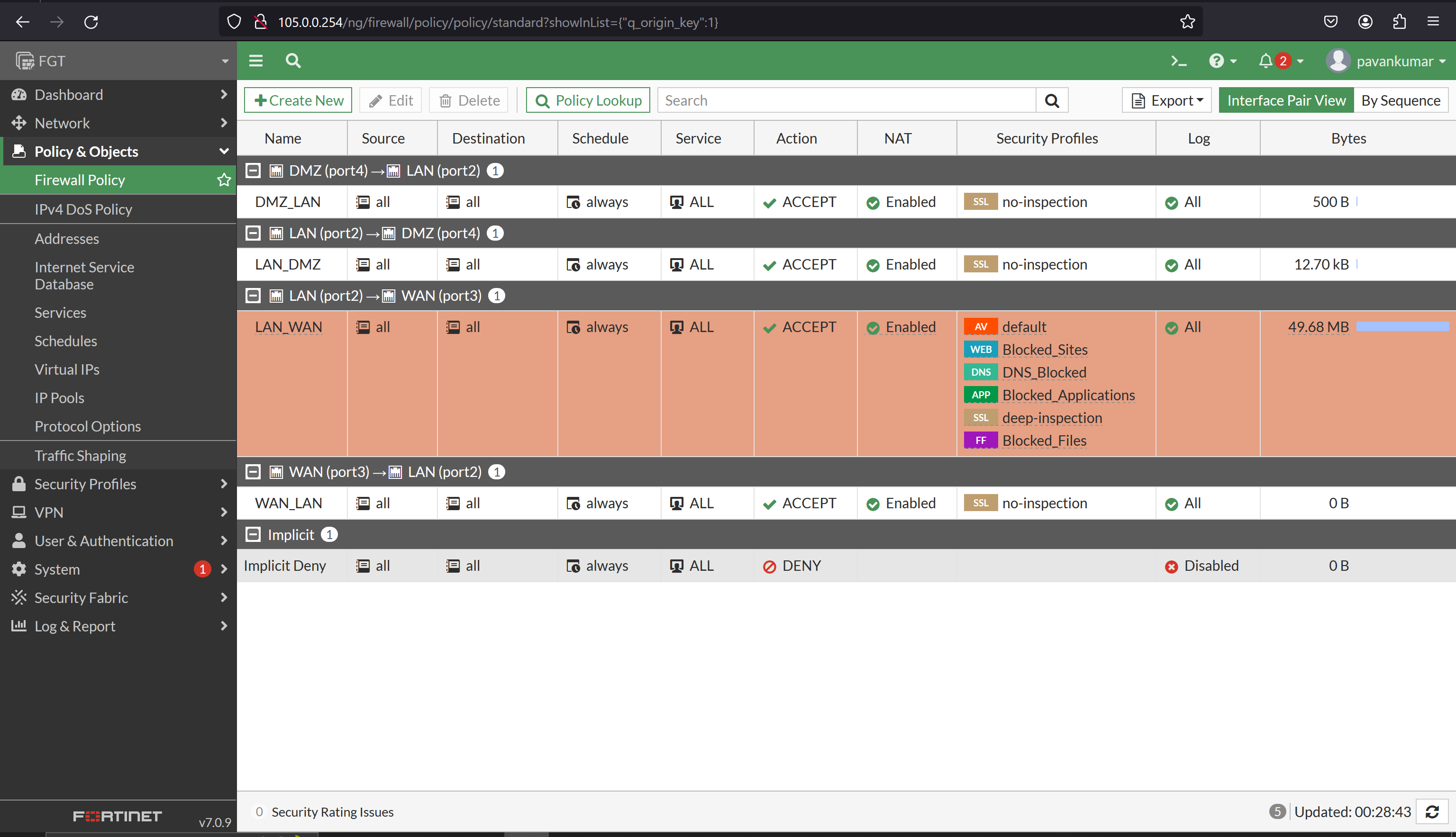Image resolution: width=1456 pixels, height=837 pixels.
Task: Collapse the DMZ (port4) to LAN (port2) group
Action: click(253, 171)
